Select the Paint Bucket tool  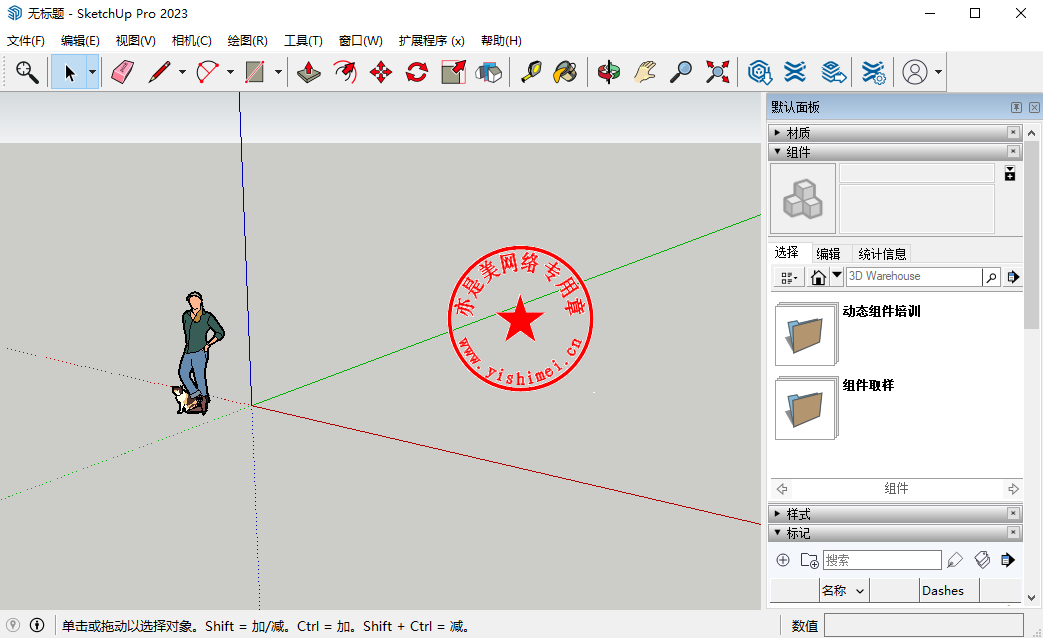pos(565,72)
